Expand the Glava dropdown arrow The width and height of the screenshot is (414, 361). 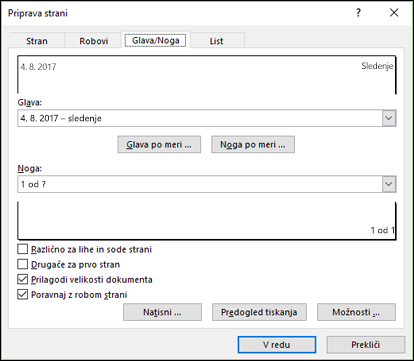pyautogui.click(x=389, y=118)
